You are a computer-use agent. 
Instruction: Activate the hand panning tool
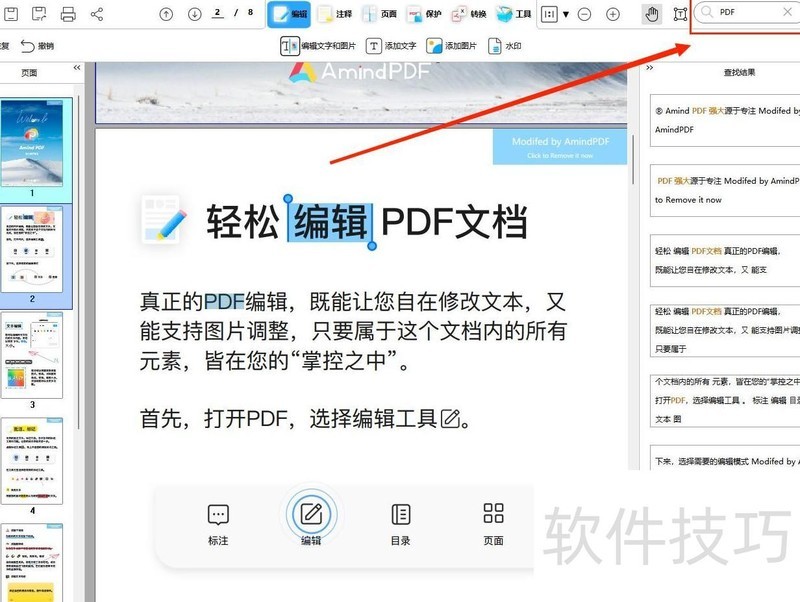(x=651, y=14)
